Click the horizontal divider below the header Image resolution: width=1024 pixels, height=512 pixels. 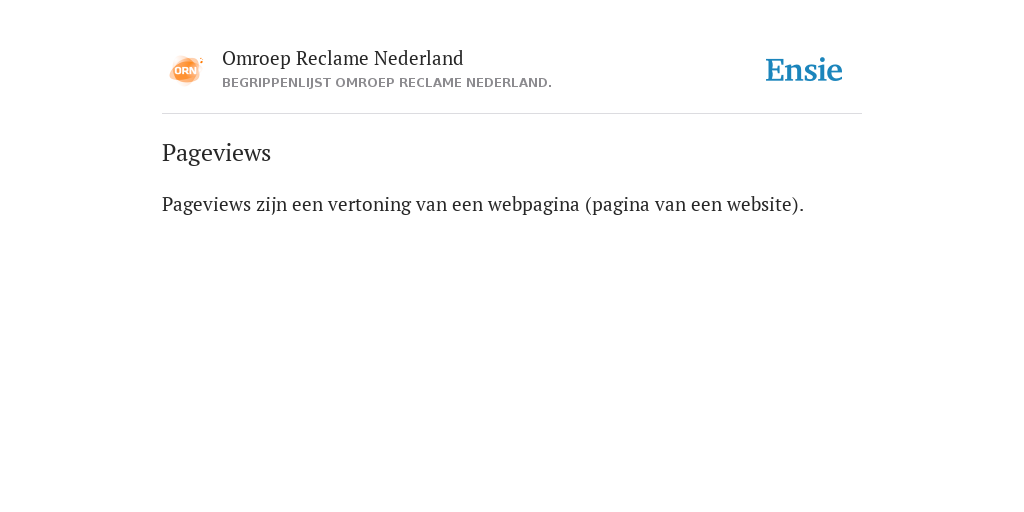coord(512,114)
